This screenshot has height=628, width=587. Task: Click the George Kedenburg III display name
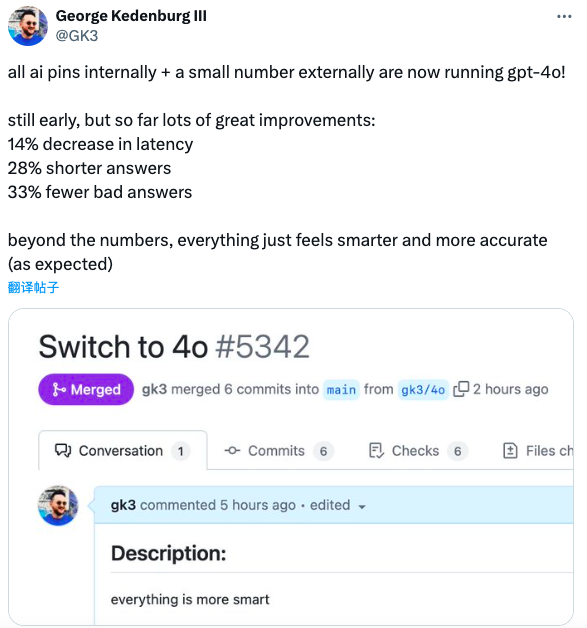(131, 16)
